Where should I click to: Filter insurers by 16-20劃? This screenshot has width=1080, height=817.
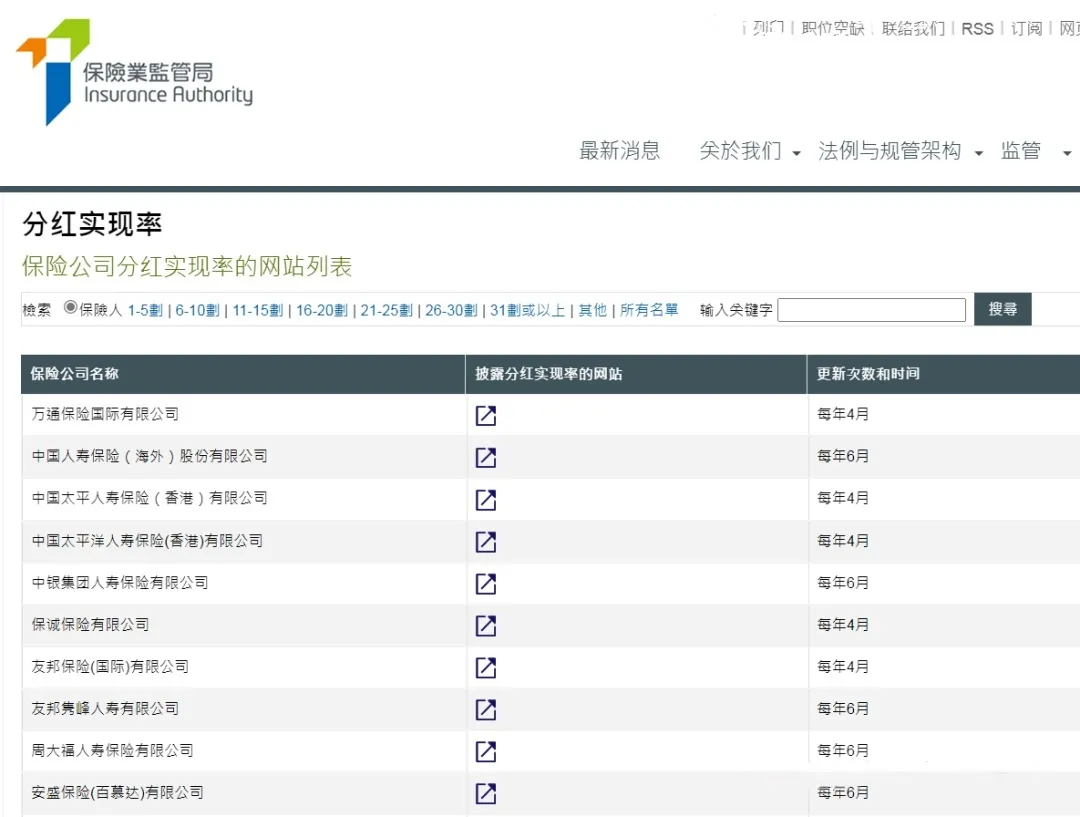click(322, 310)
